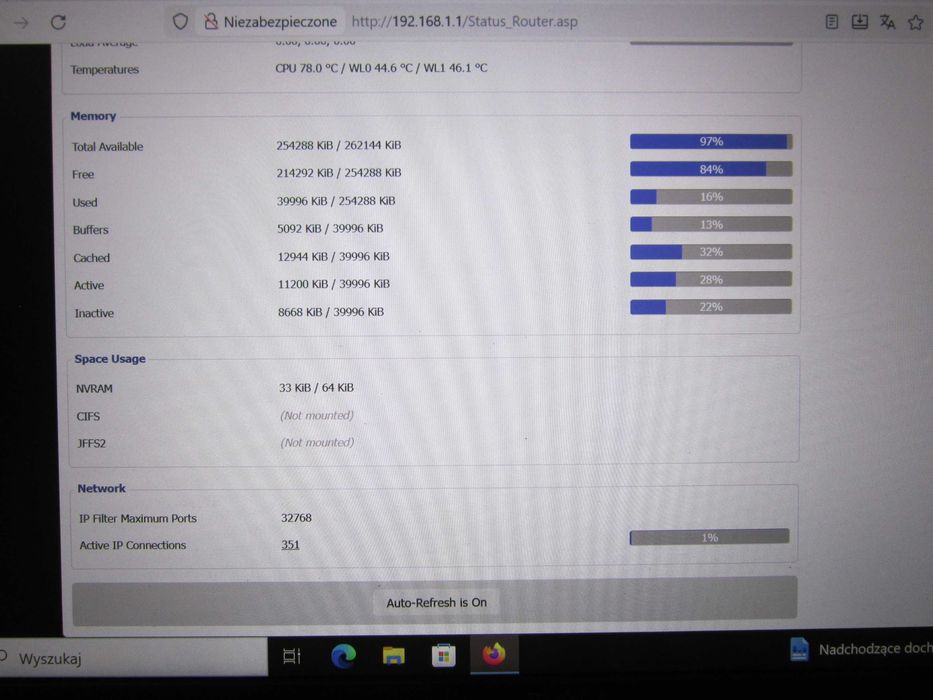Toggle the Auto-Refresh is On button

tap(436, 602)
